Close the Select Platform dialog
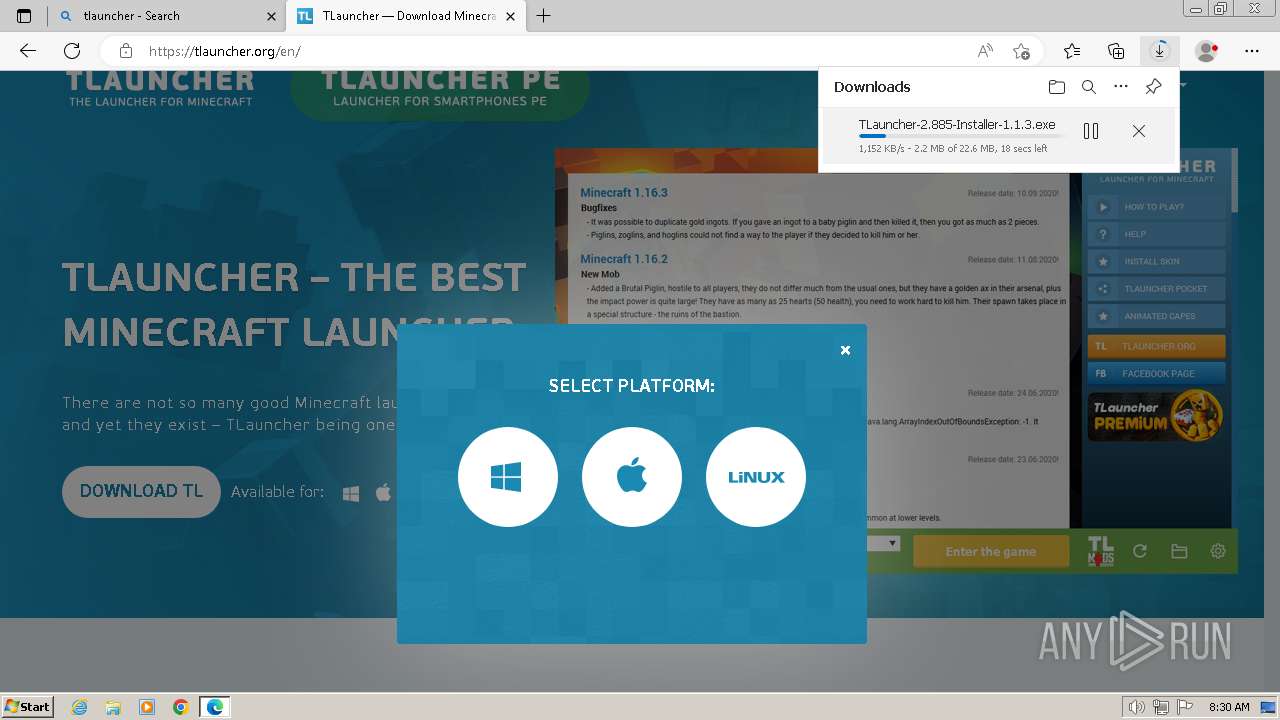The width and height of the screenshot is (1280, 720). pyautogui.click(x=845, y=350)
